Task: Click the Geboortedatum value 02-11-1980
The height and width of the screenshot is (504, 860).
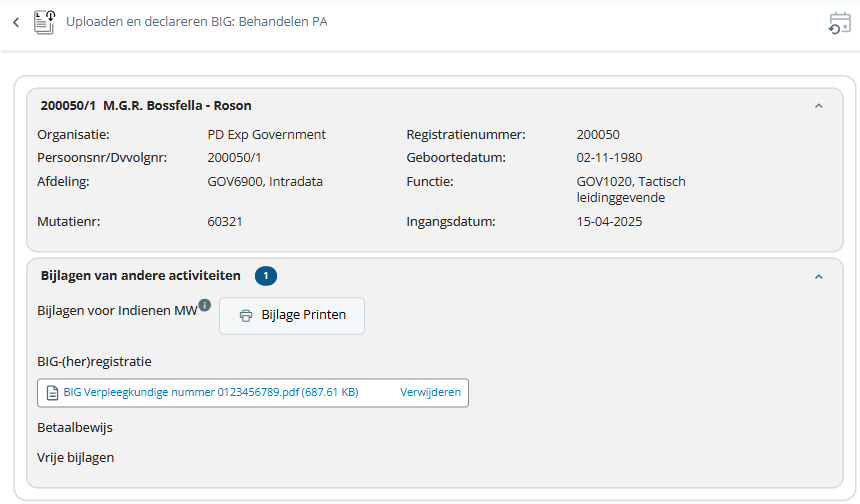Action: [609, 157]
